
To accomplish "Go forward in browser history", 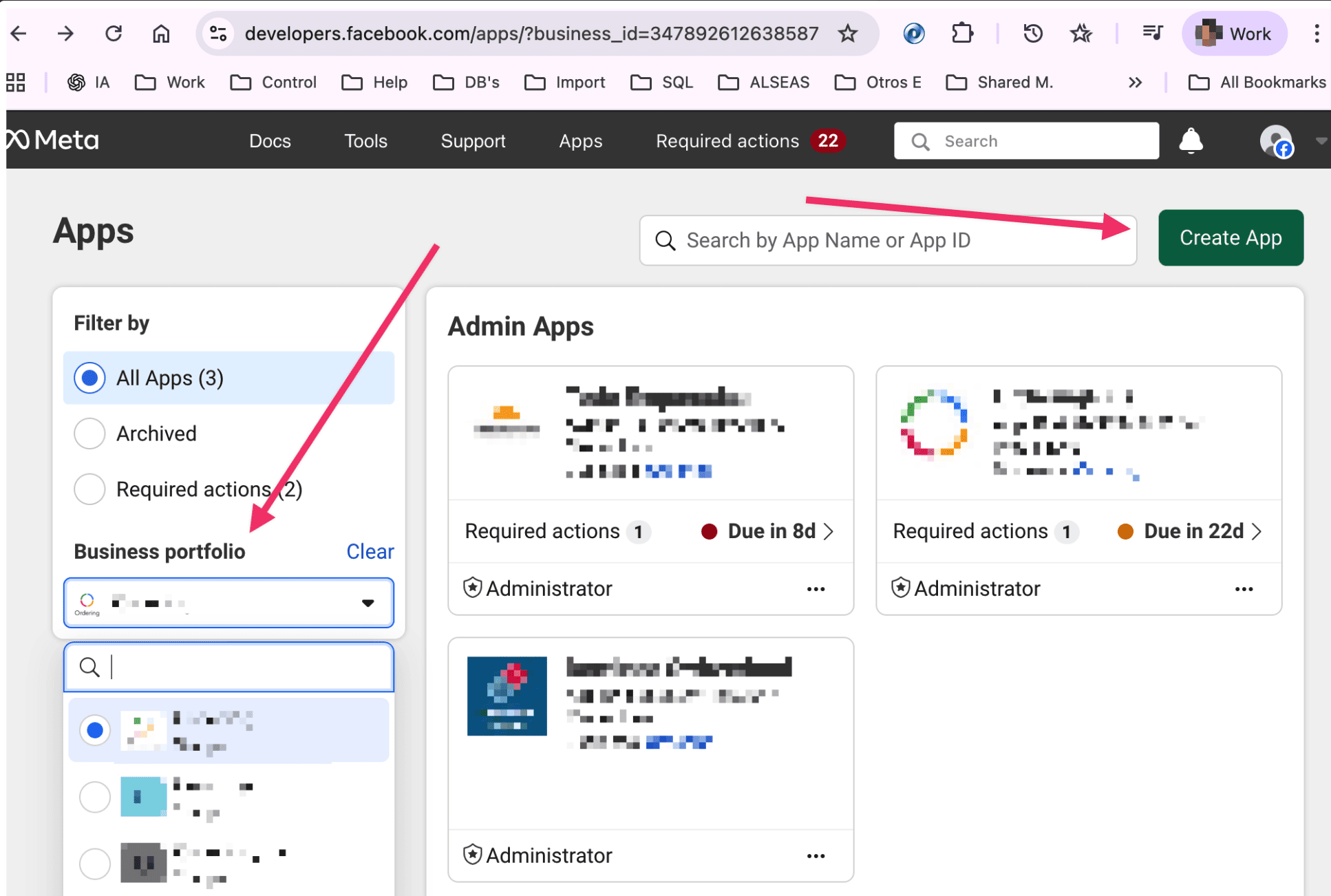I will (65, 33).
